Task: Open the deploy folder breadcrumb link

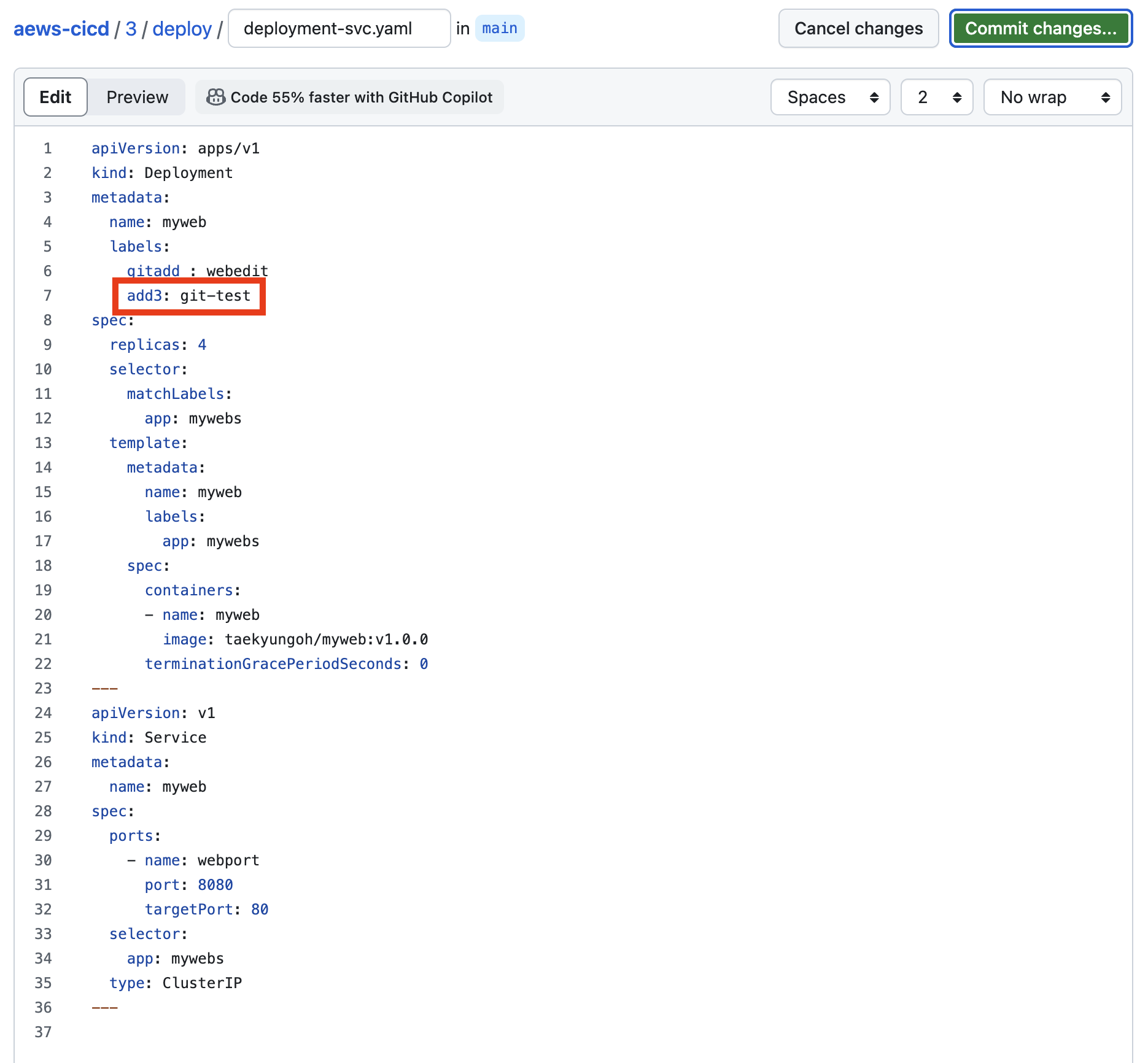Action: [x=182, y=29]
